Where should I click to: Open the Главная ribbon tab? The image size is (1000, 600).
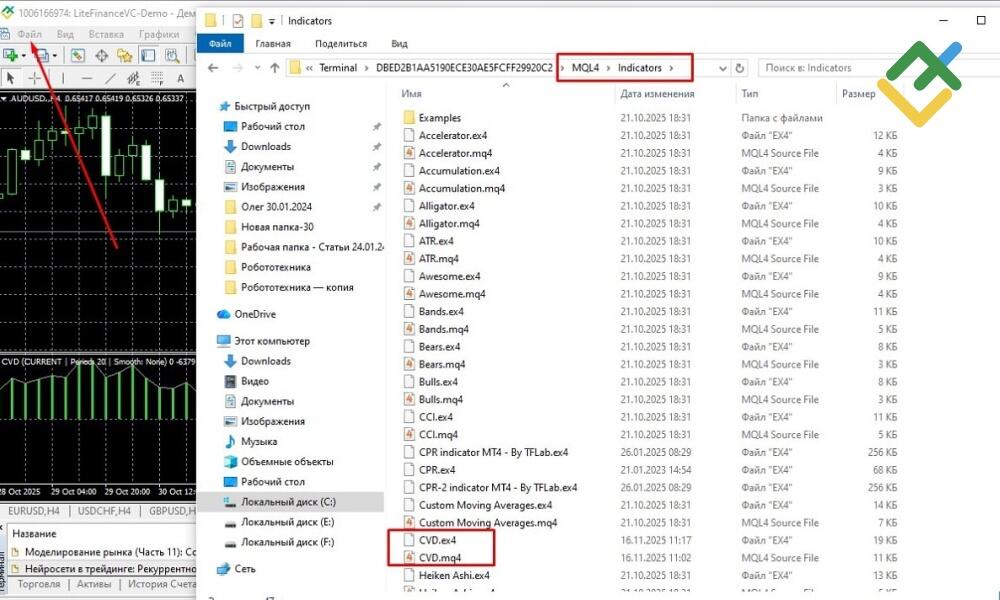pos(273,43)
